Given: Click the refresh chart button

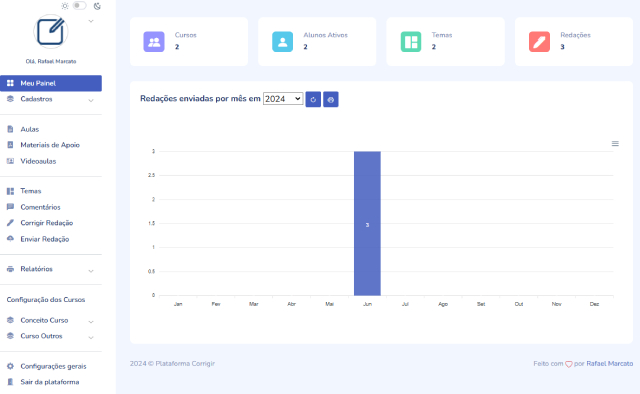Looking at the screenshot, I should [x=313, y=99].
